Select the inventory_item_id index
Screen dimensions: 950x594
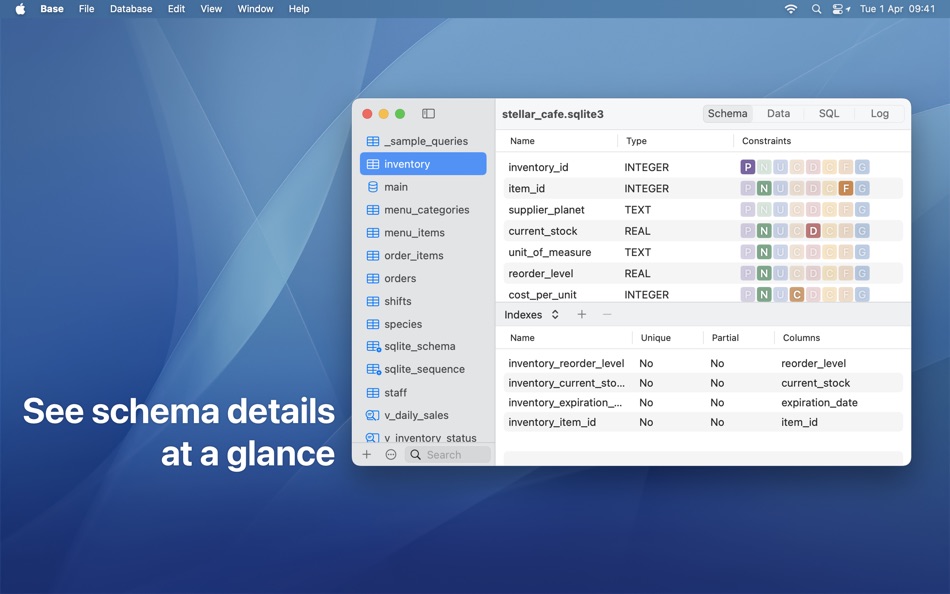pos(552,422)
